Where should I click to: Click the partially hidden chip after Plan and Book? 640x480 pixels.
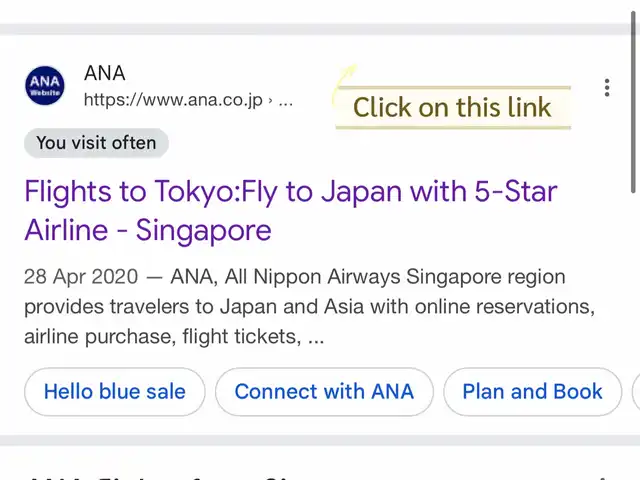pos(636,392)
